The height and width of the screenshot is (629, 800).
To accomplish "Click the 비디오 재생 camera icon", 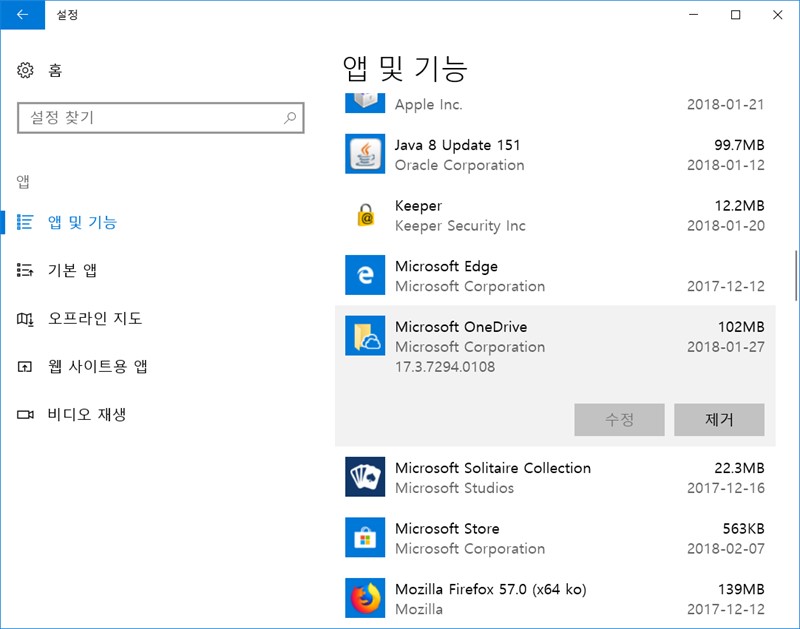I will coord(25,414).
